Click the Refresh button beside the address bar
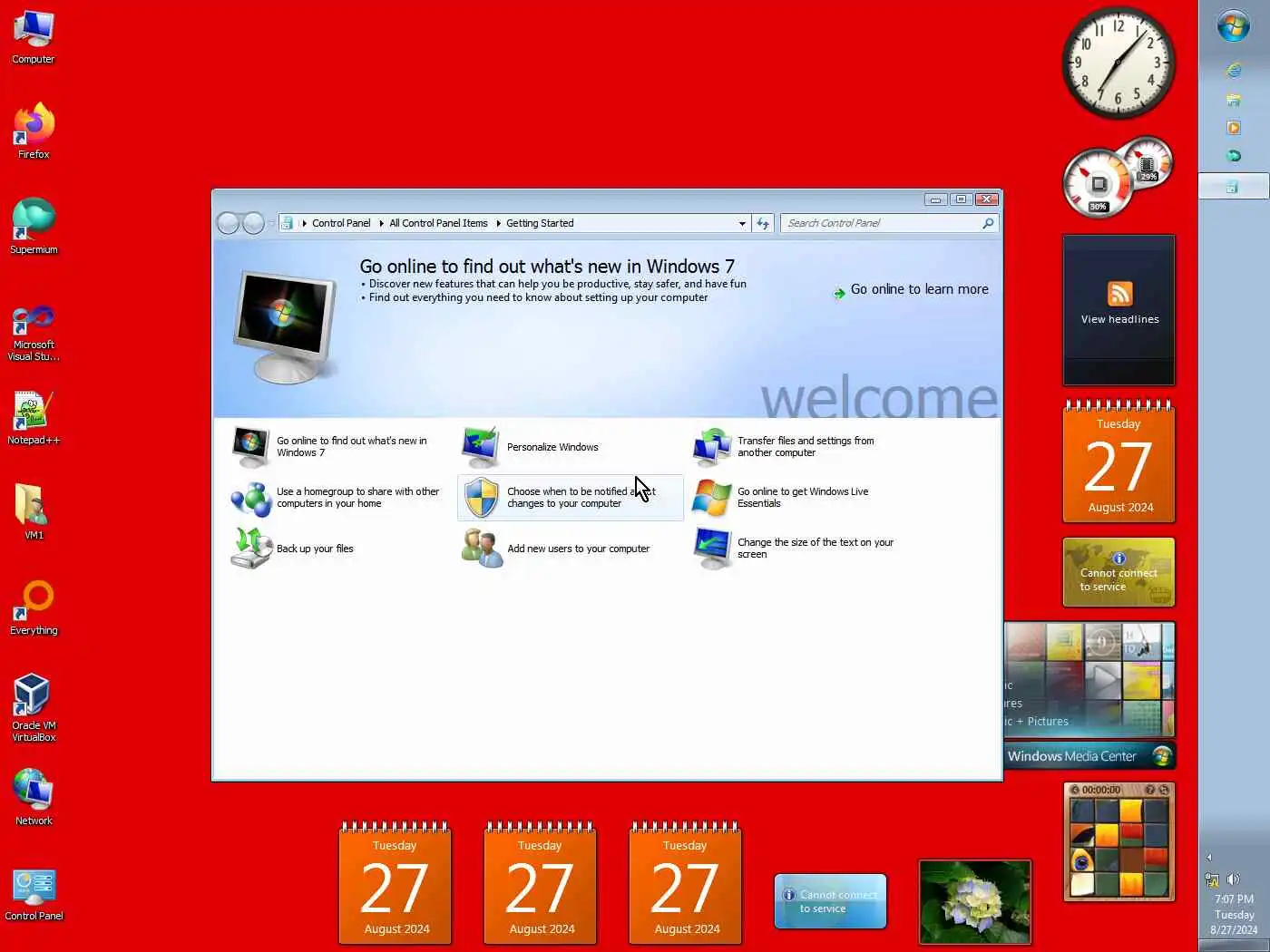 pos(763,223)
